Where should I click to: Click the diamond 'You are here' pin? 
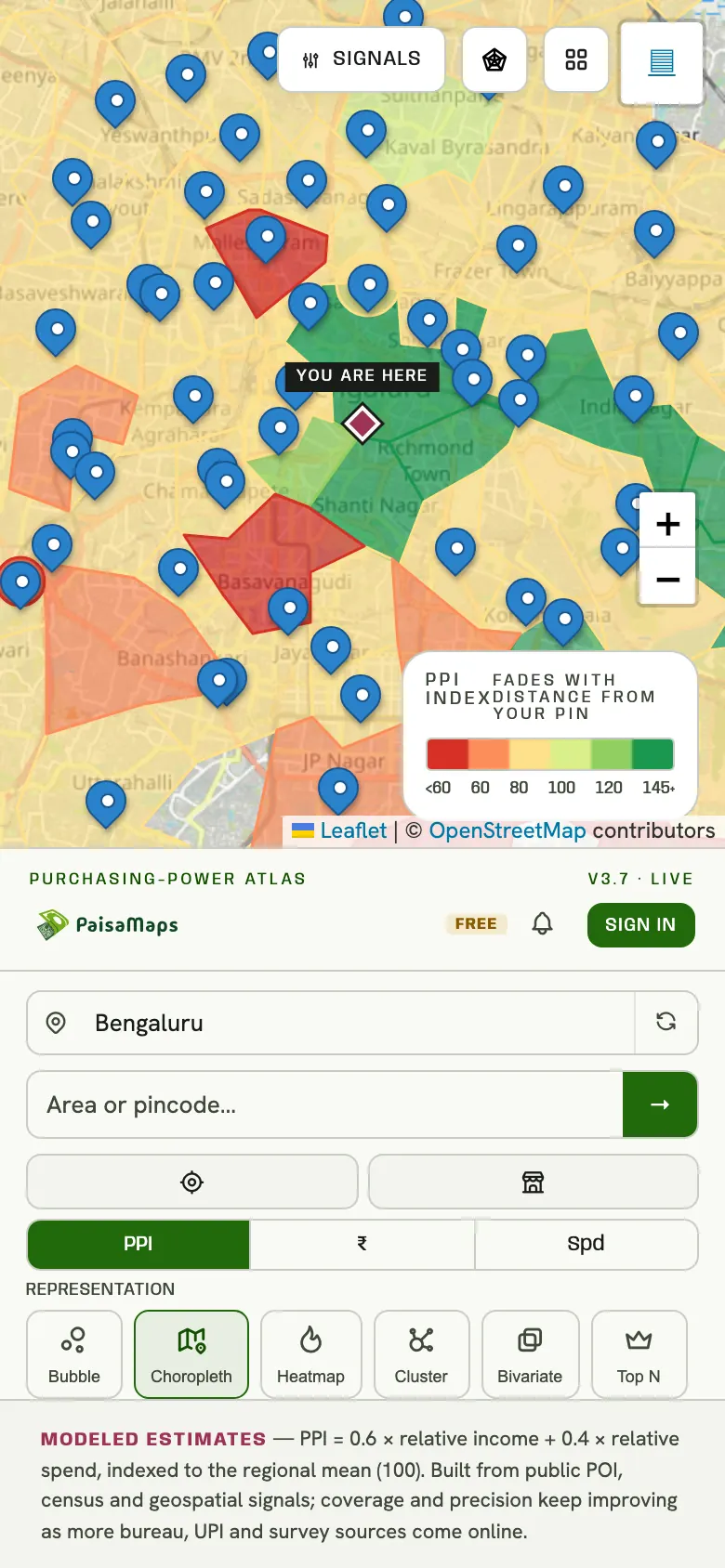(x=362, y=424)
